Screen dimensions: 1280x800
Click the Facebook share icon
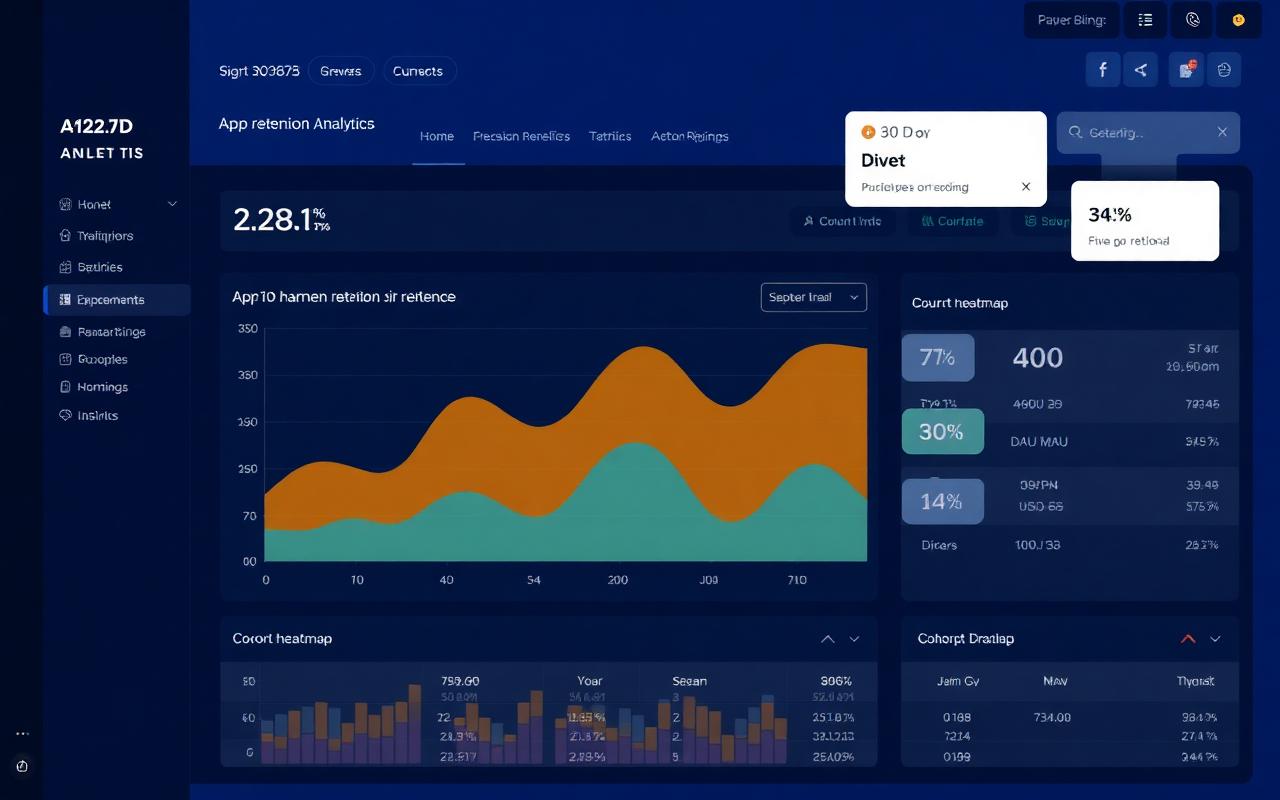pyautogui.click(x=1103, y=70)
